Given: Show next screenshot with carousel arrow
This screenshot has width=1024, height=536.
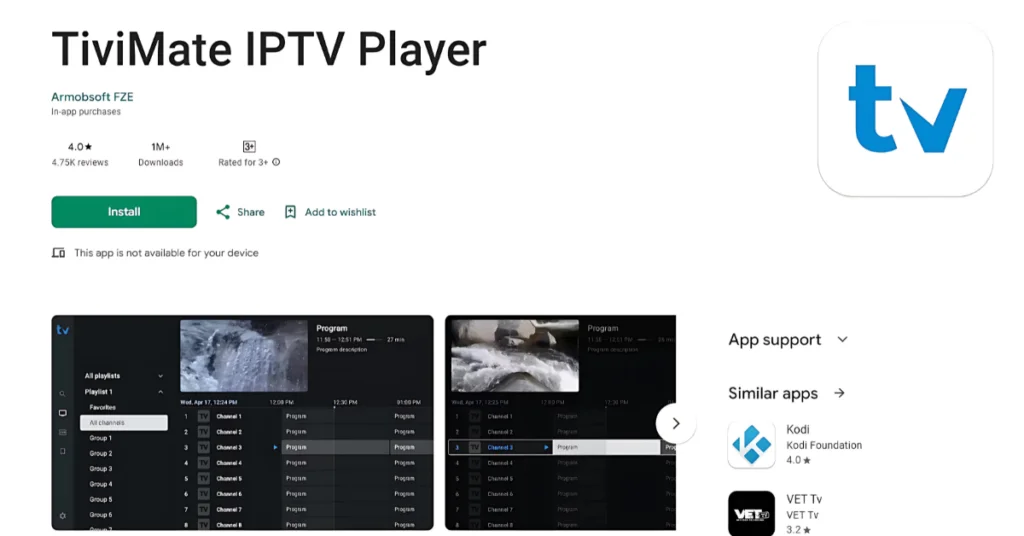Looking at the screenshot, I should pos(676,423).
